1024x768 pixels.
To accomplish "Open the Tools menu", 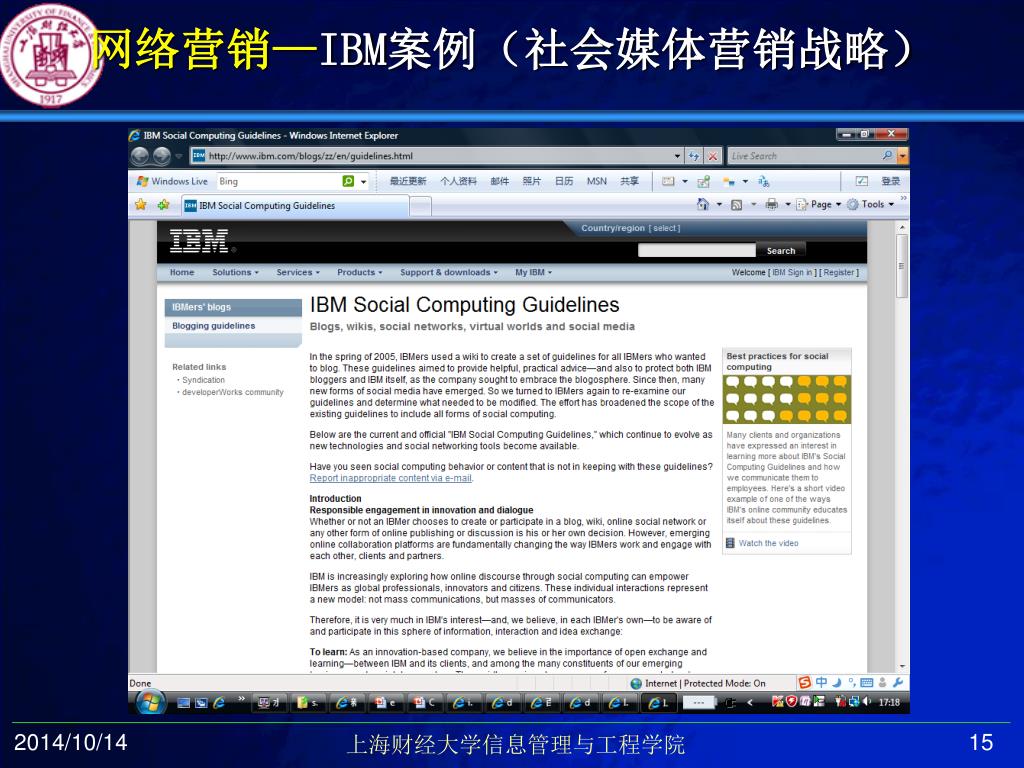I will [871, 204].
